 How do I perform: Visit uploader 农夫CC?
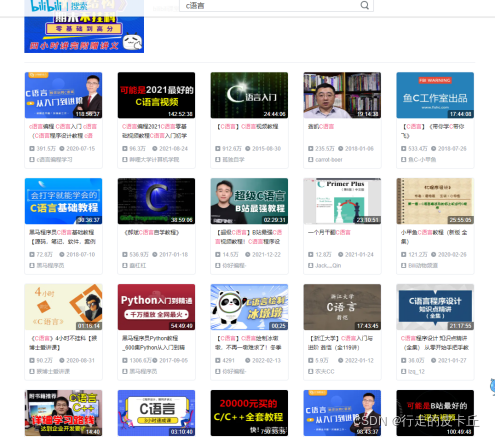coord(325,372)
